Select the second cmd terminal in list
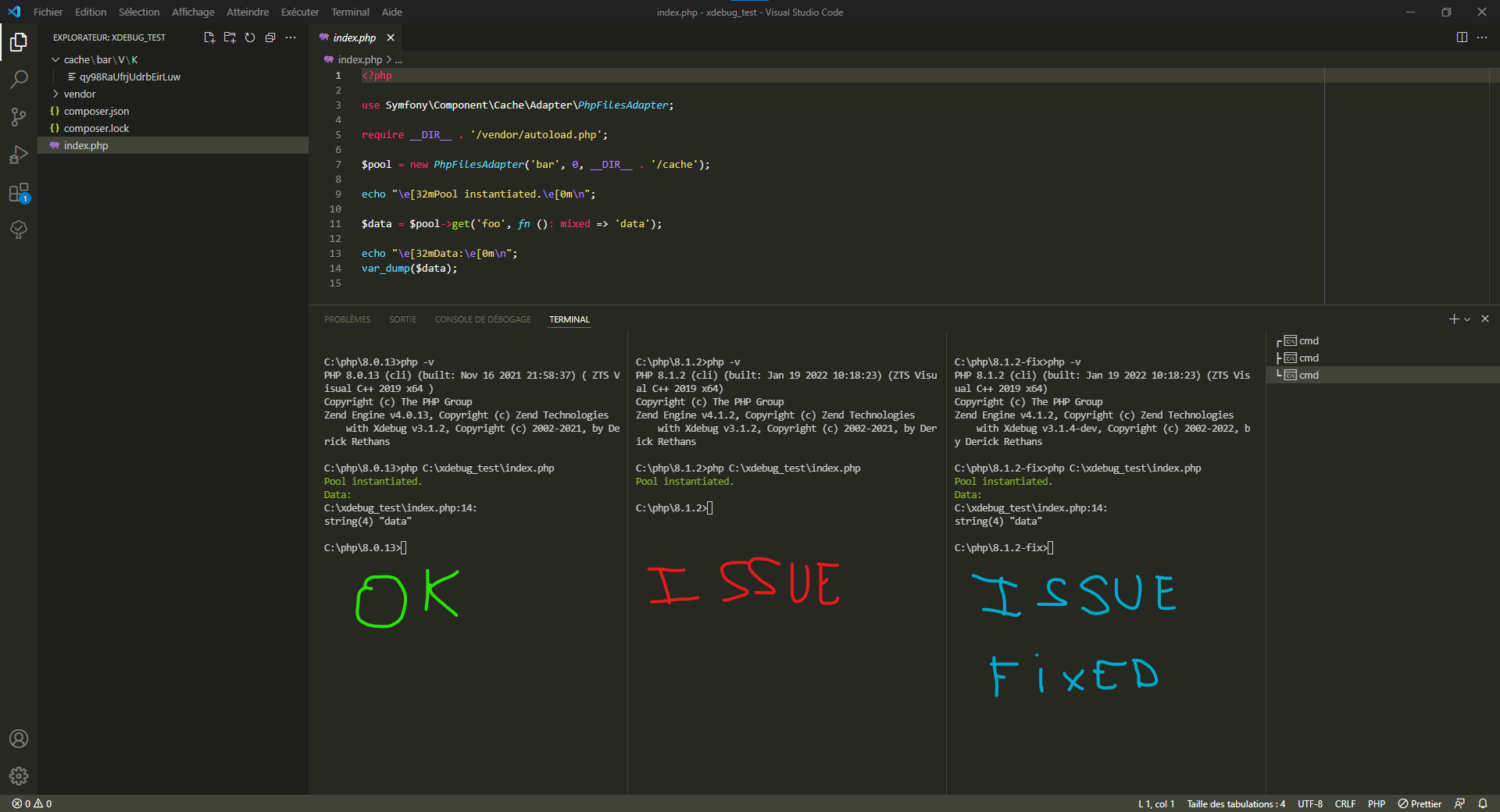The width and height of the screenshot is (1500, 812). pyautogui.click(x=1308, y=358)
